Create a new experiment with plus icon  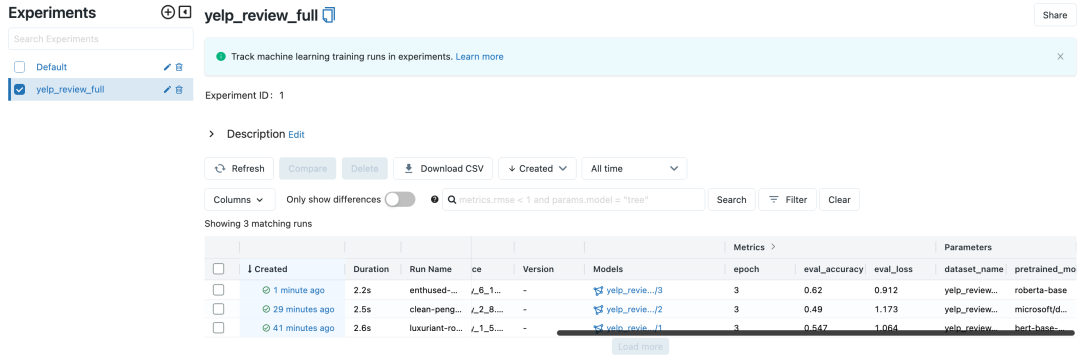pyautogui.click(x=167, y=12)
